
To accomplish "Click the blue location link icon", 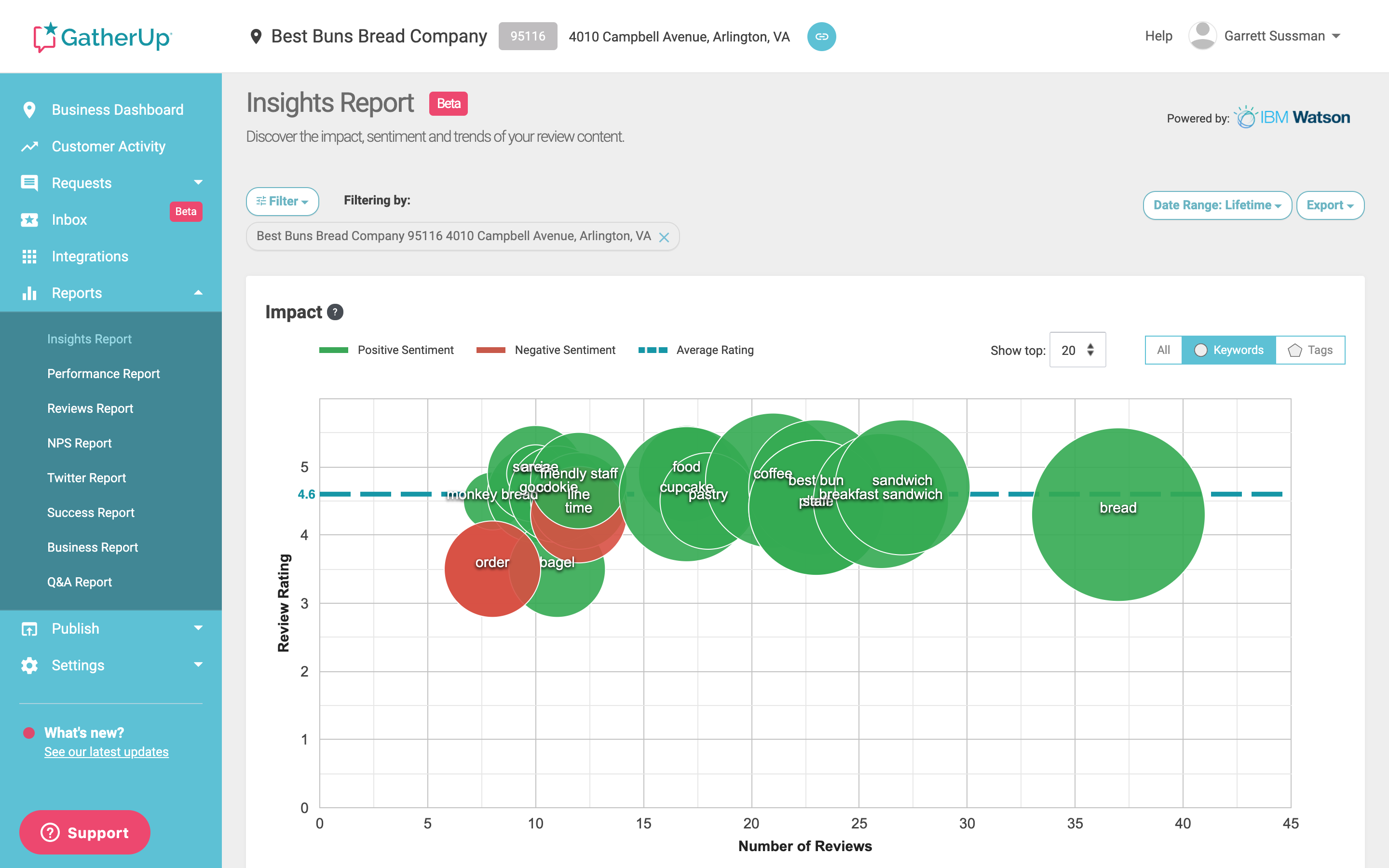I will [821, 37].
